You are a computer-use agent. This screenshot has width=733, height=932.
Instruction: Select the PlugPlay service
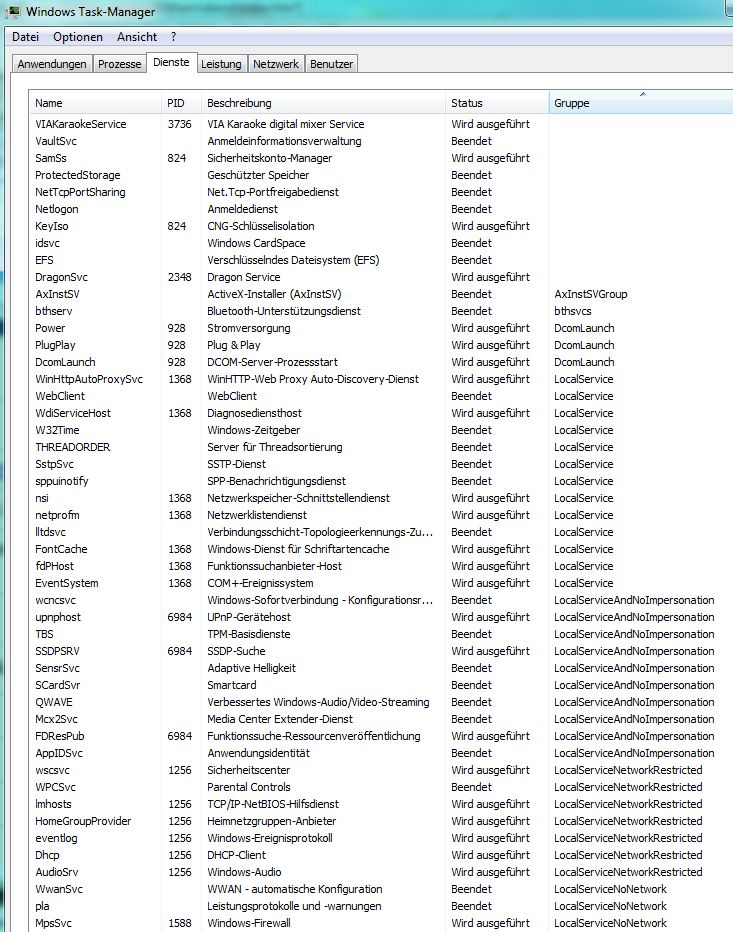[55, 345]
